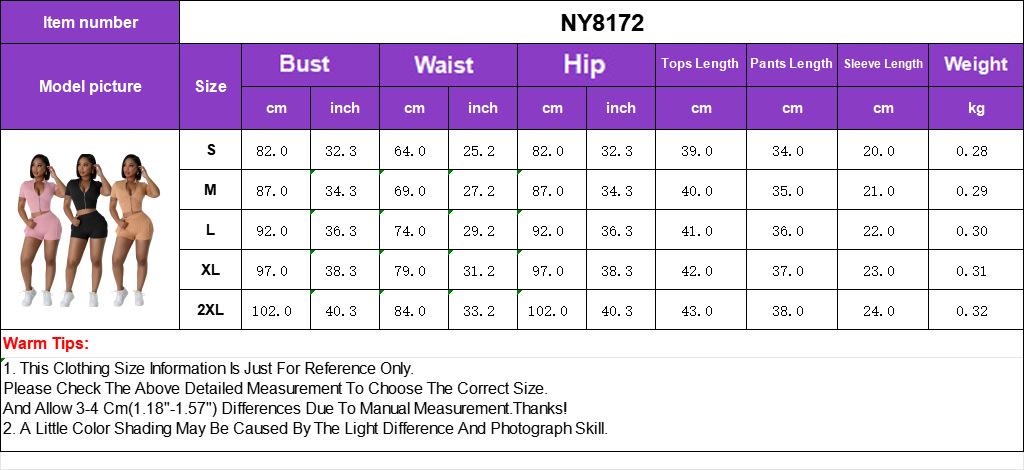Viewport: 1024px width, 470px height.
Task: Click the XL size row label
Action: coord(210,270)
